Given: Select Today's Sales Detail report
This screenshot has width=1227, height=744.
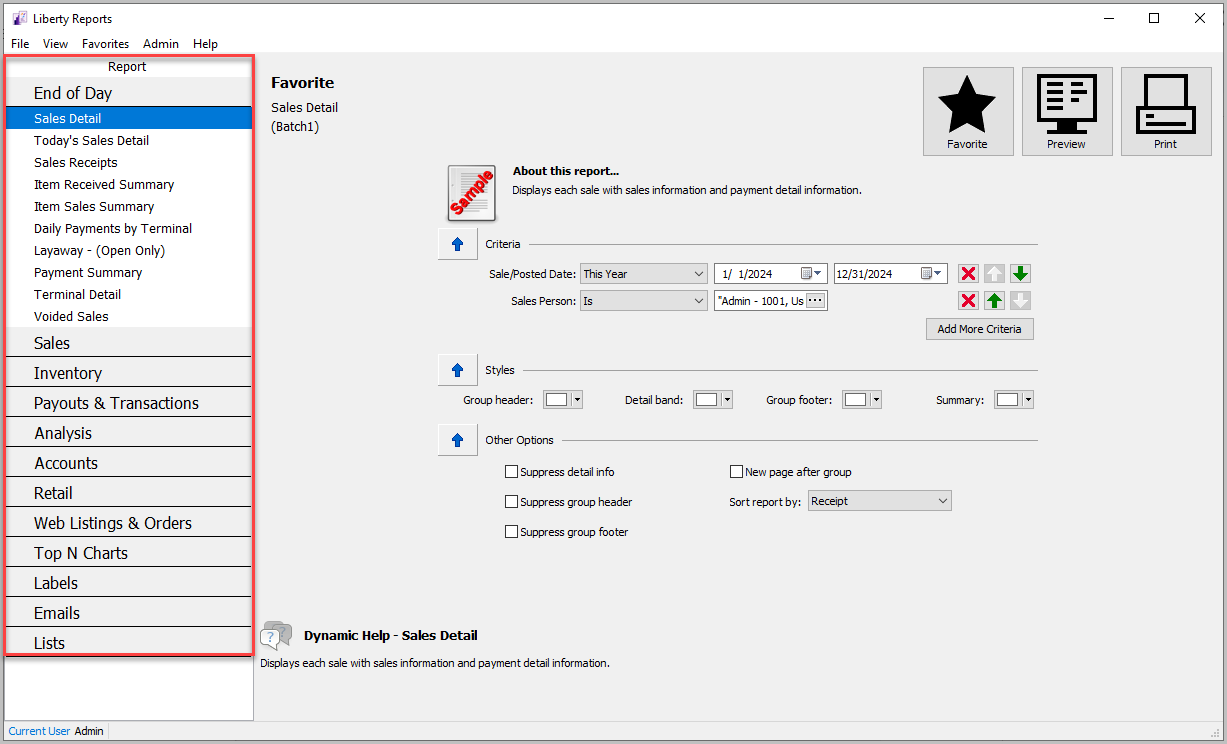Looking at the screenshot, I should pyautogui.click(x=128, y=140).
